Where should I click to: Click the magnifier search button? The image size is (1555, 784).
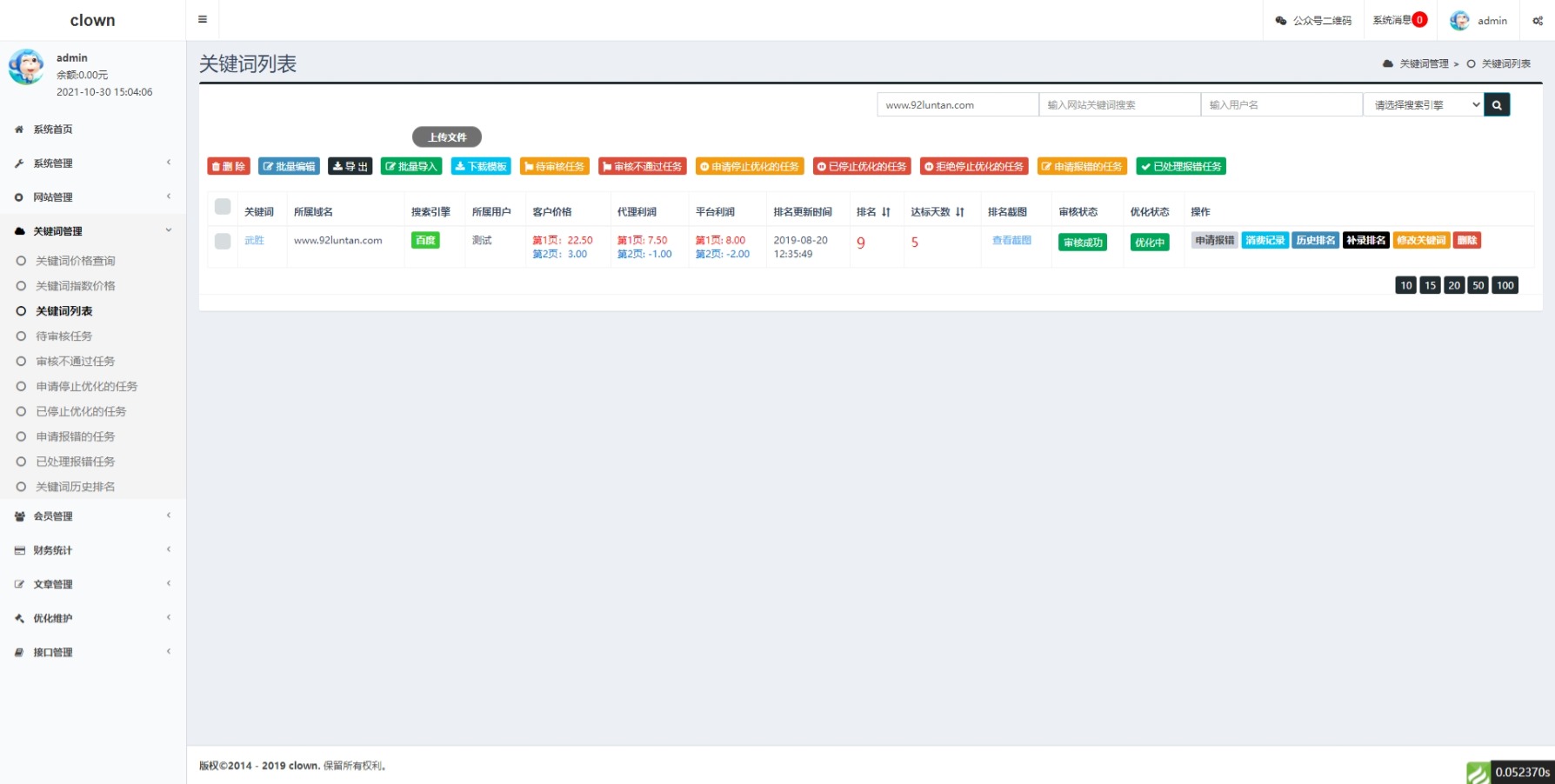coord(1497,105)
